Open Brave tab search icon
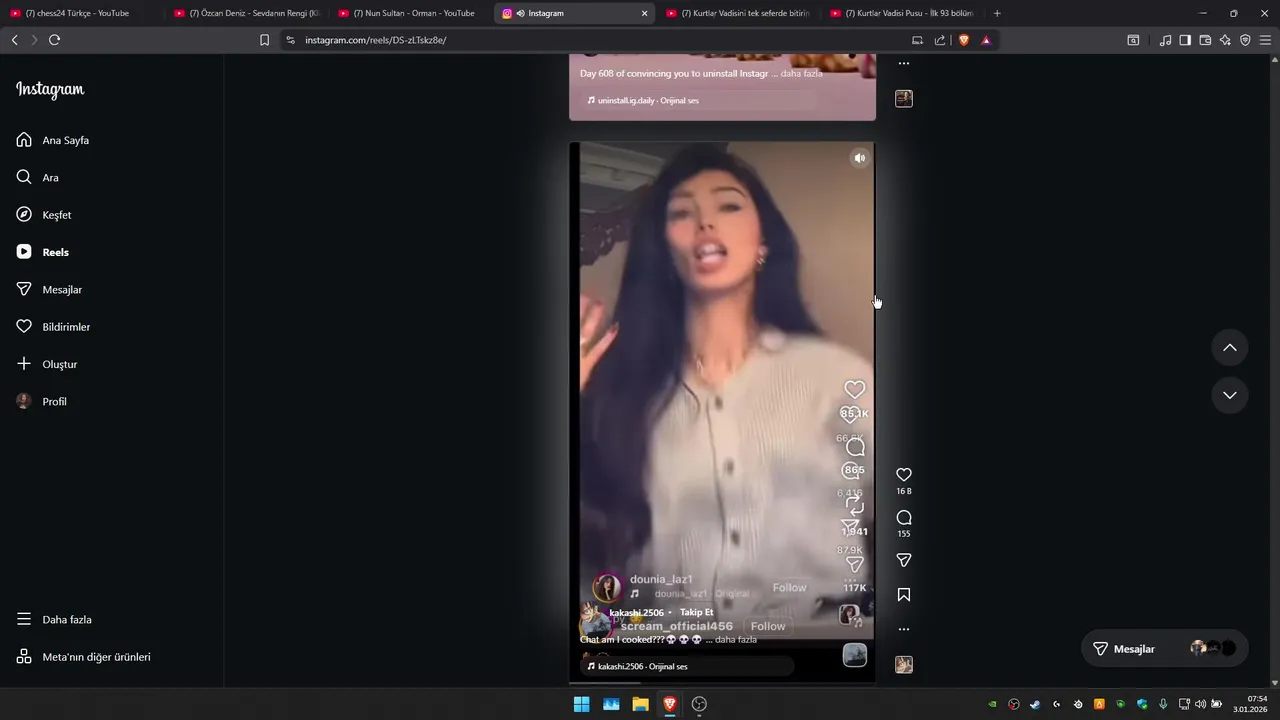The image size is (1280, 720). (x=1133, y=40)
